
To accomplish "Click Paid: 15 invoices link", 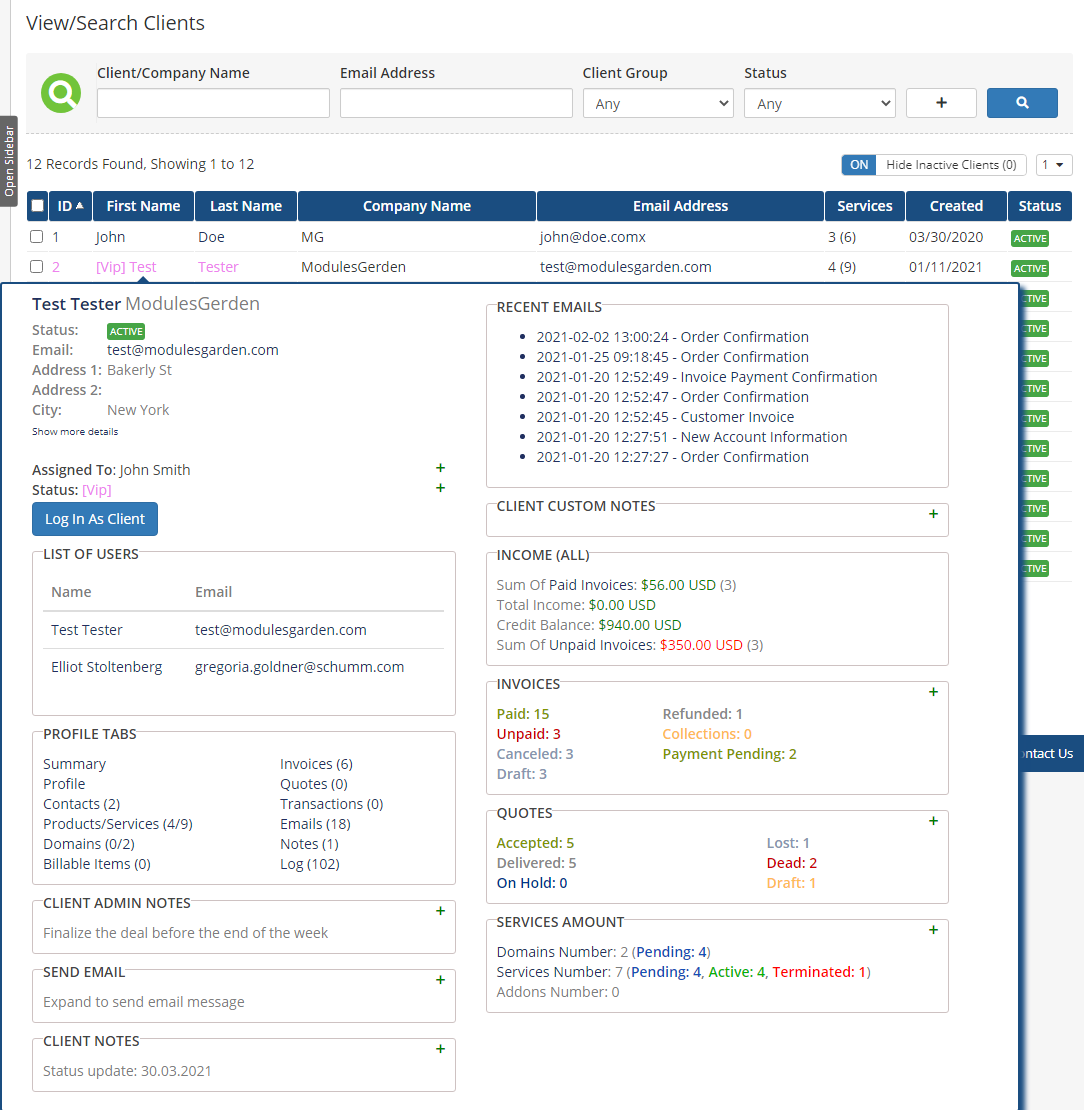I will tap(523, 714).
